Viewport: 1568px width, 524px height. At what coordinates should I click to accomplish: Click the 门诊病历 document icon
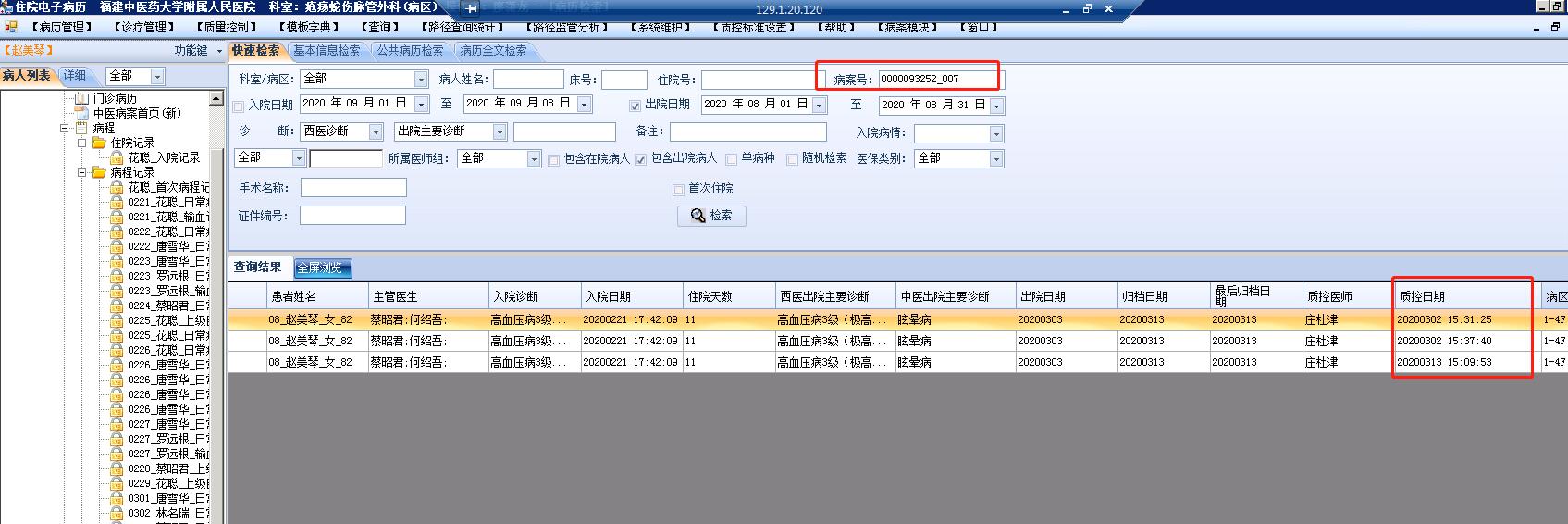tap(81, 98)
